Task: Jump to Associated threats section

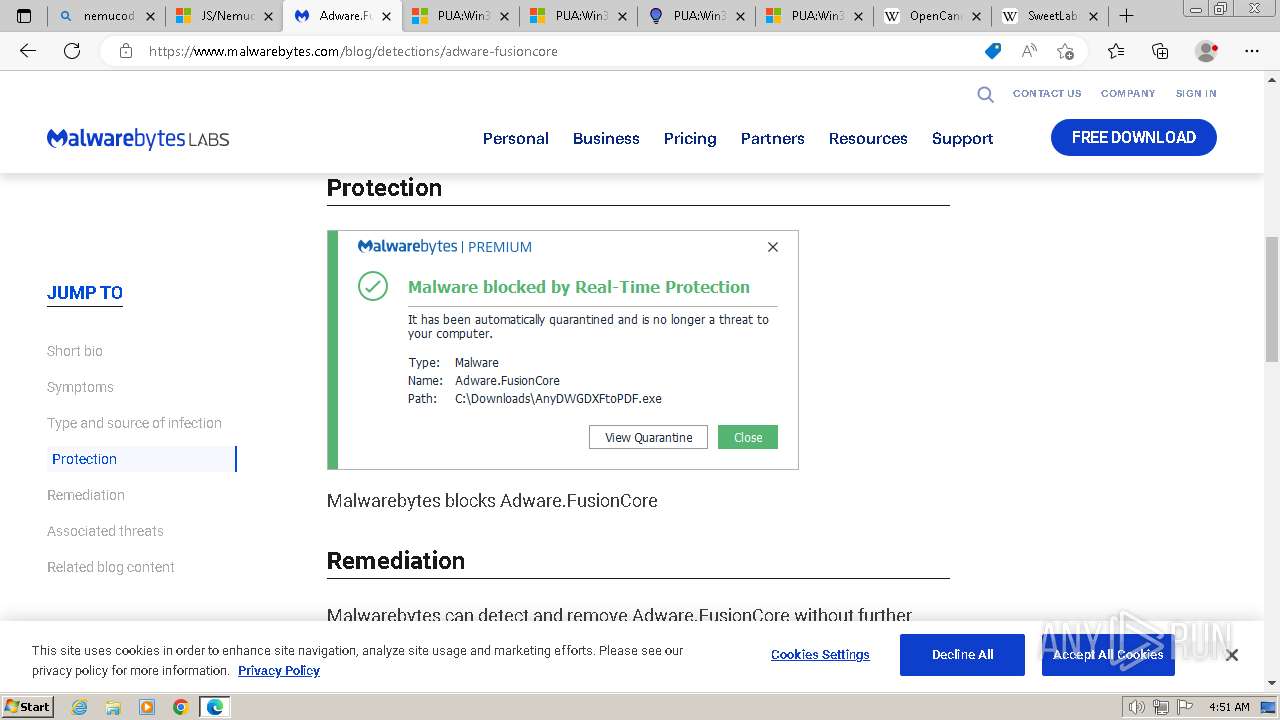Action: [x=105, y=531]
